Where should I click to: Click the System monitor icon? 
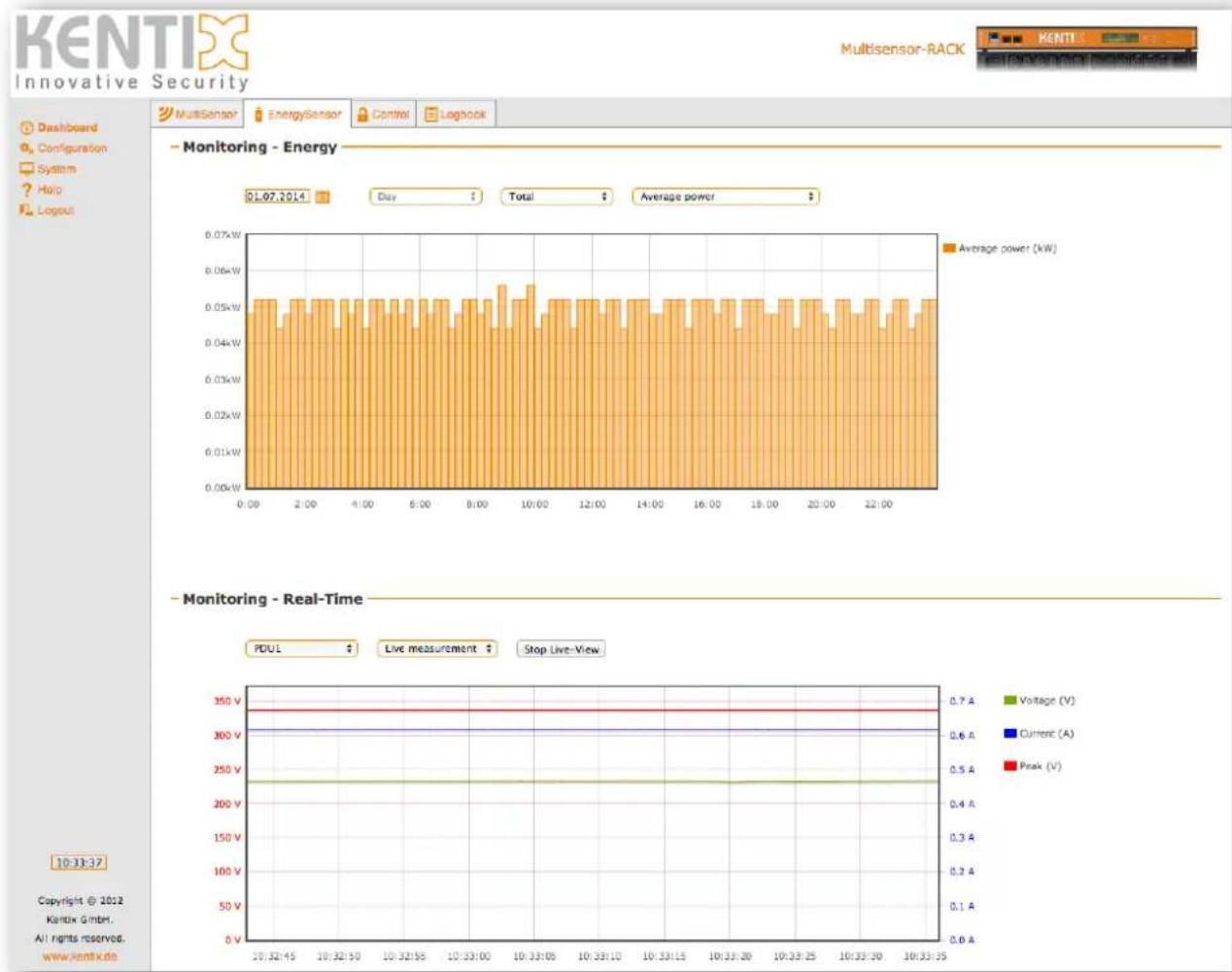point(26,169)
